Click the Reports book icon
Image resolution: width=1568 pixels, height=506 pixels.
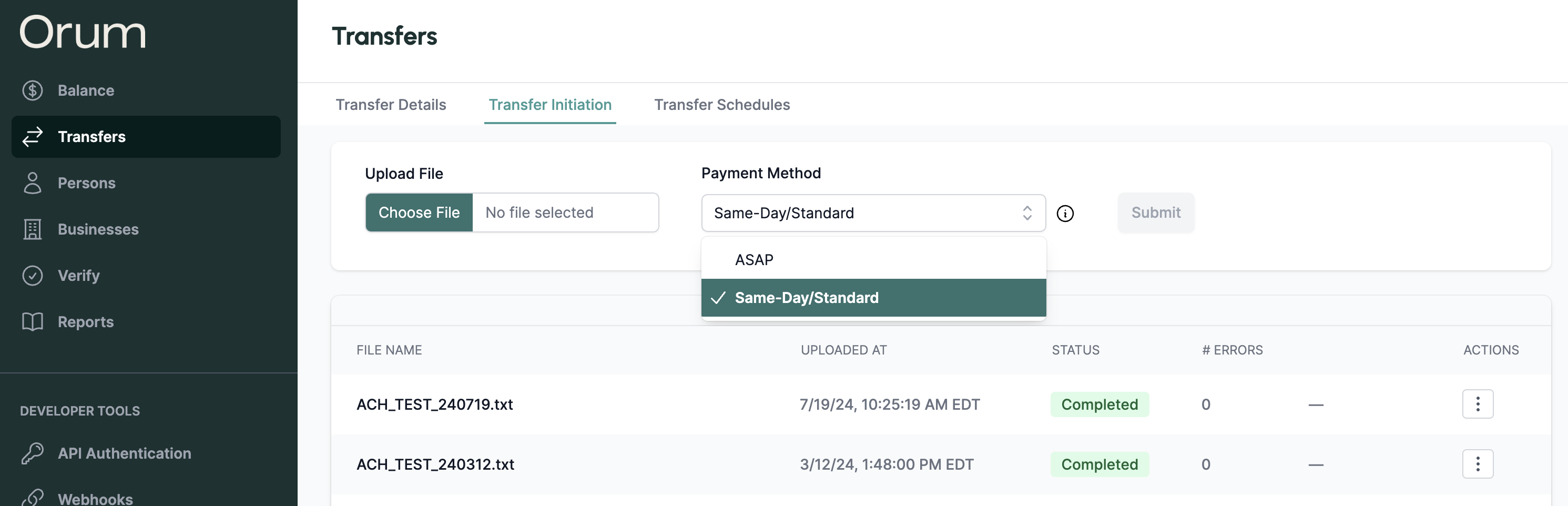(32, 321)
